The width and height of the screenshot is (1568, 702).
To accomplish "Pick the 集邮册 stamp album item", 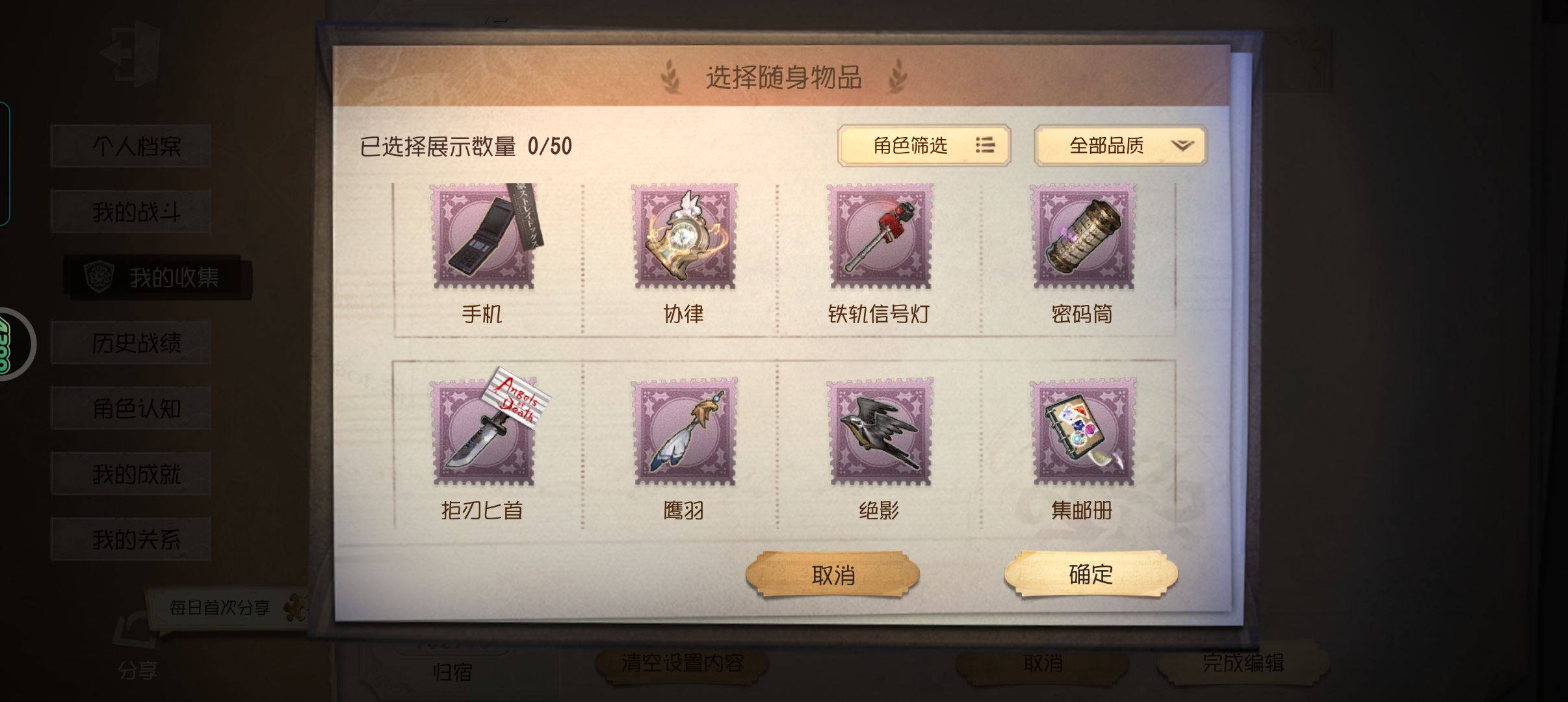I will click(x=1083, y=432).
